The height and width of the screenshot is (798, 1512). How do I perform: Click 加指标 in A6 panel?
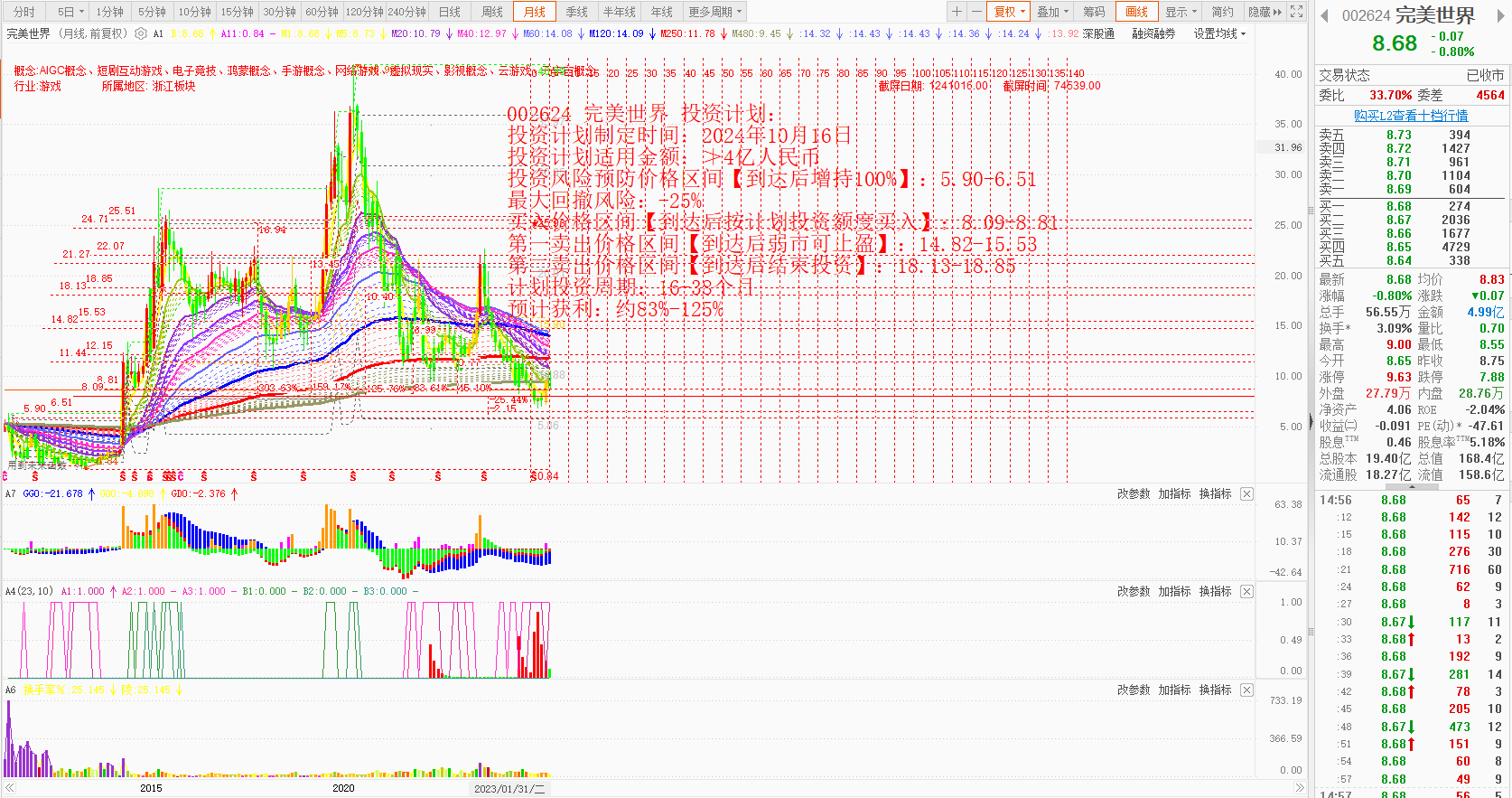[x=1174, y=690]
